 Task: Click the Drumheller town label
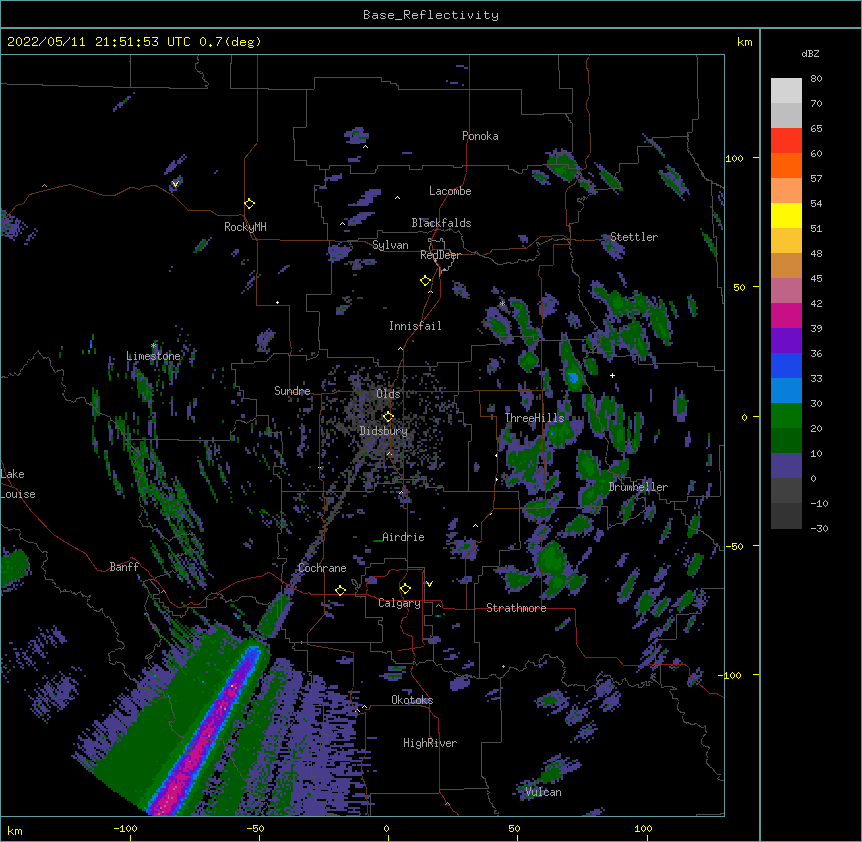click(638, 487)
